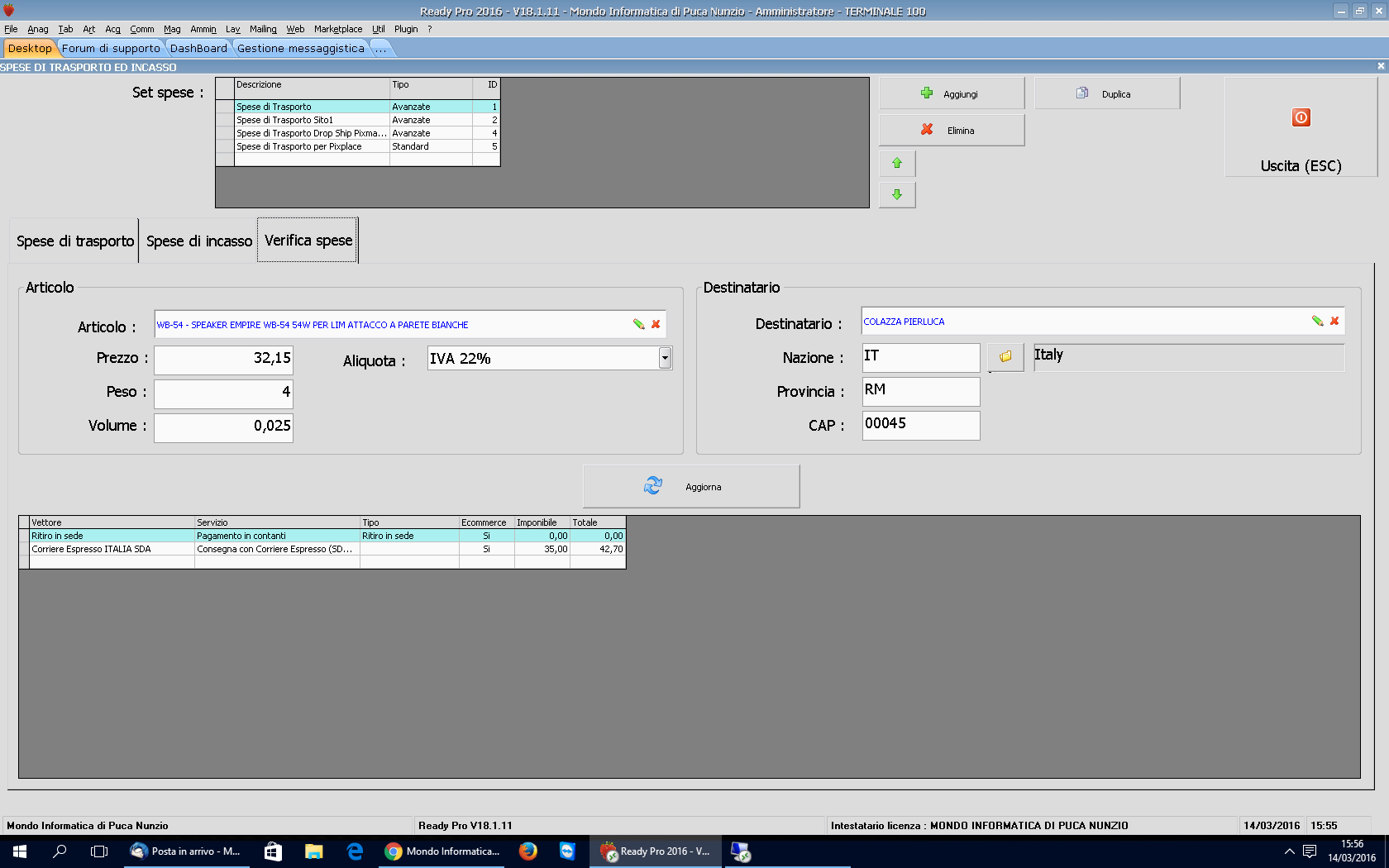Select the Ritiro in sede vettore row

[x=322, y=536]
